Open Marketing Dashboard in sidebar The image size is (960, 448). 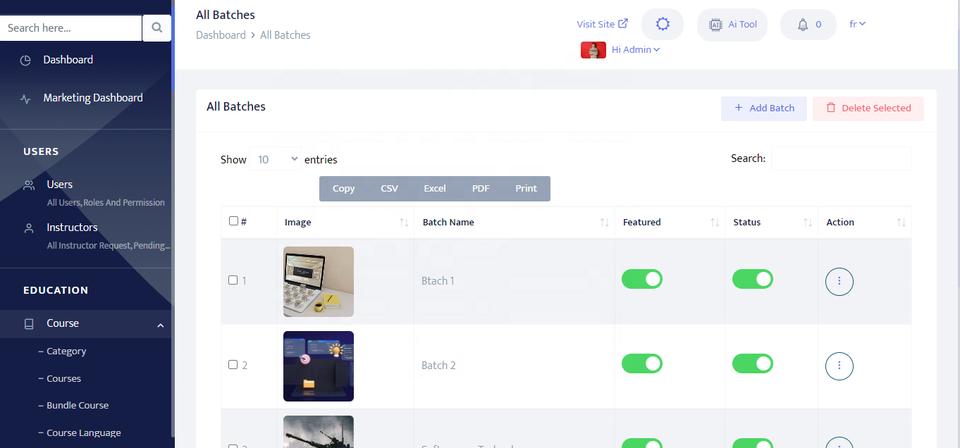[93, 98]
